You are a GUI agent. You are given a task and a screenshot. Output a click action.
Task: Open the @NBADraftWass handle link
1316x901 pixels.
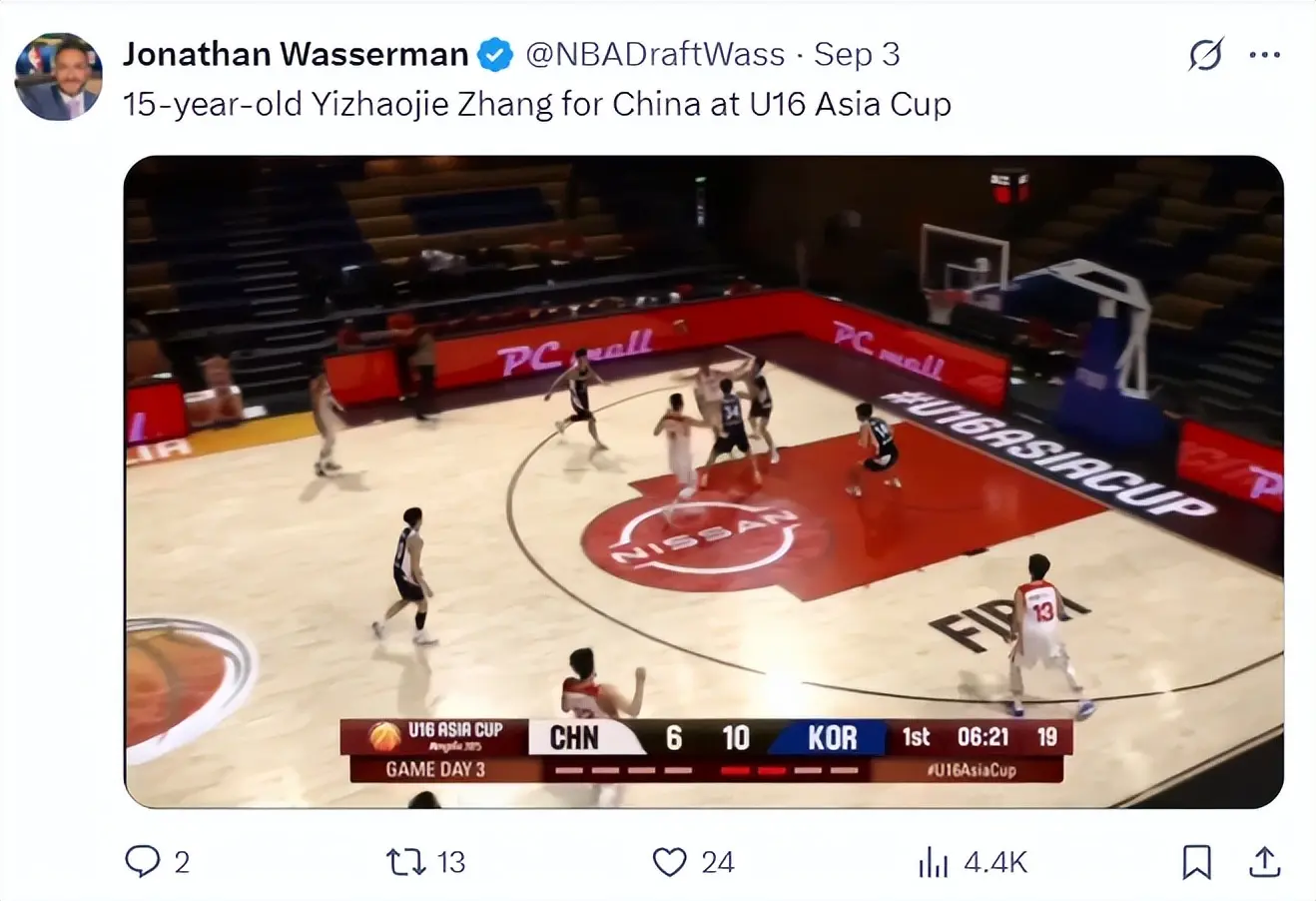[655, 54]
